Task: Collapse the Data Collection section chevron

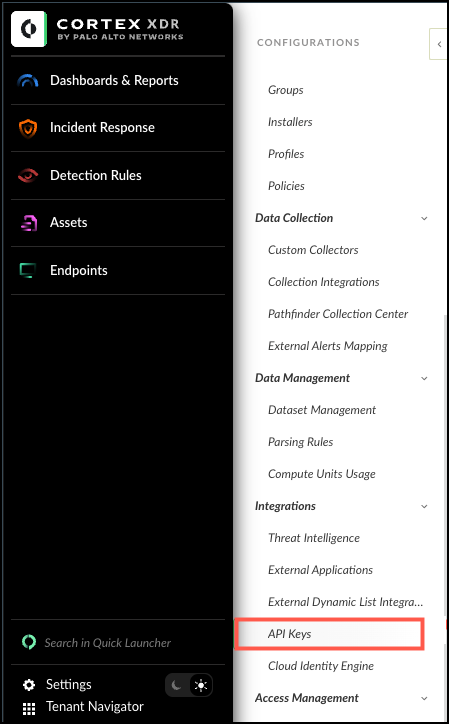Action: point(424,218)
